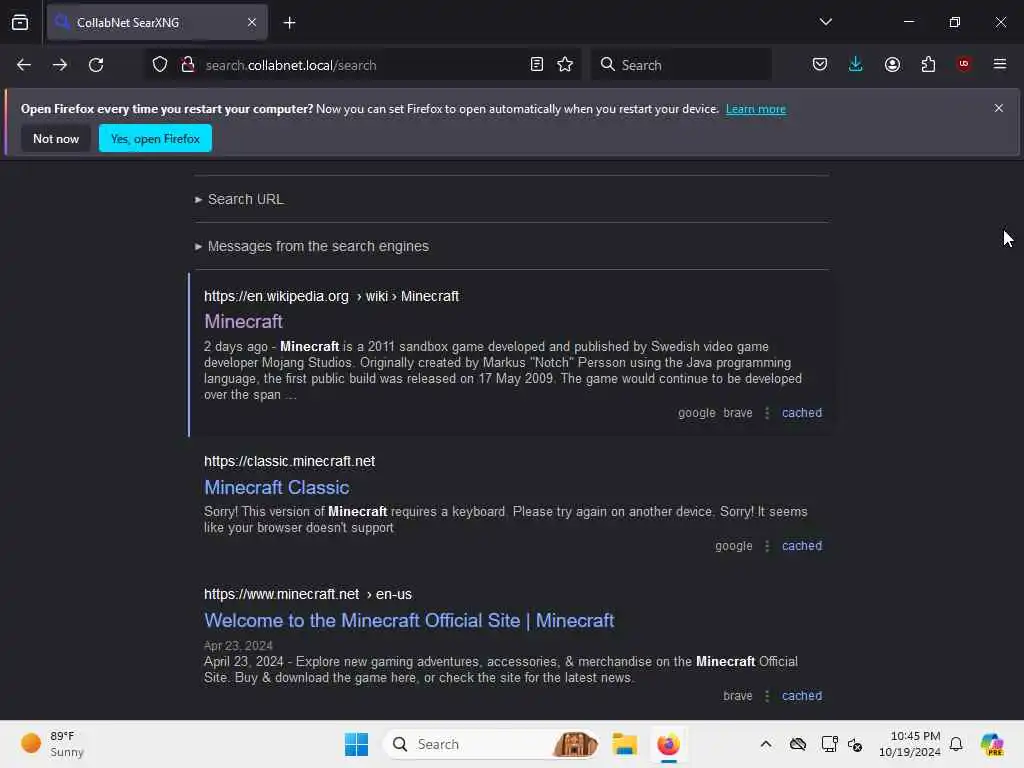Select the CollabNet SearXNG tab
The image size is (1024, 768).
pyautogui.click(x=157, y=22)
